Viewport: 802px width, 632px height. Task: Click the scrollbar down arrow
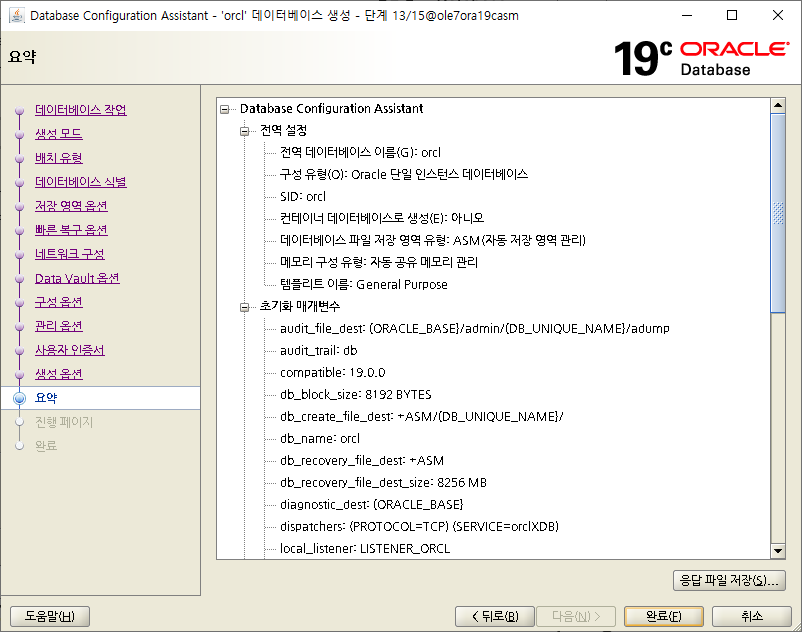777,551
